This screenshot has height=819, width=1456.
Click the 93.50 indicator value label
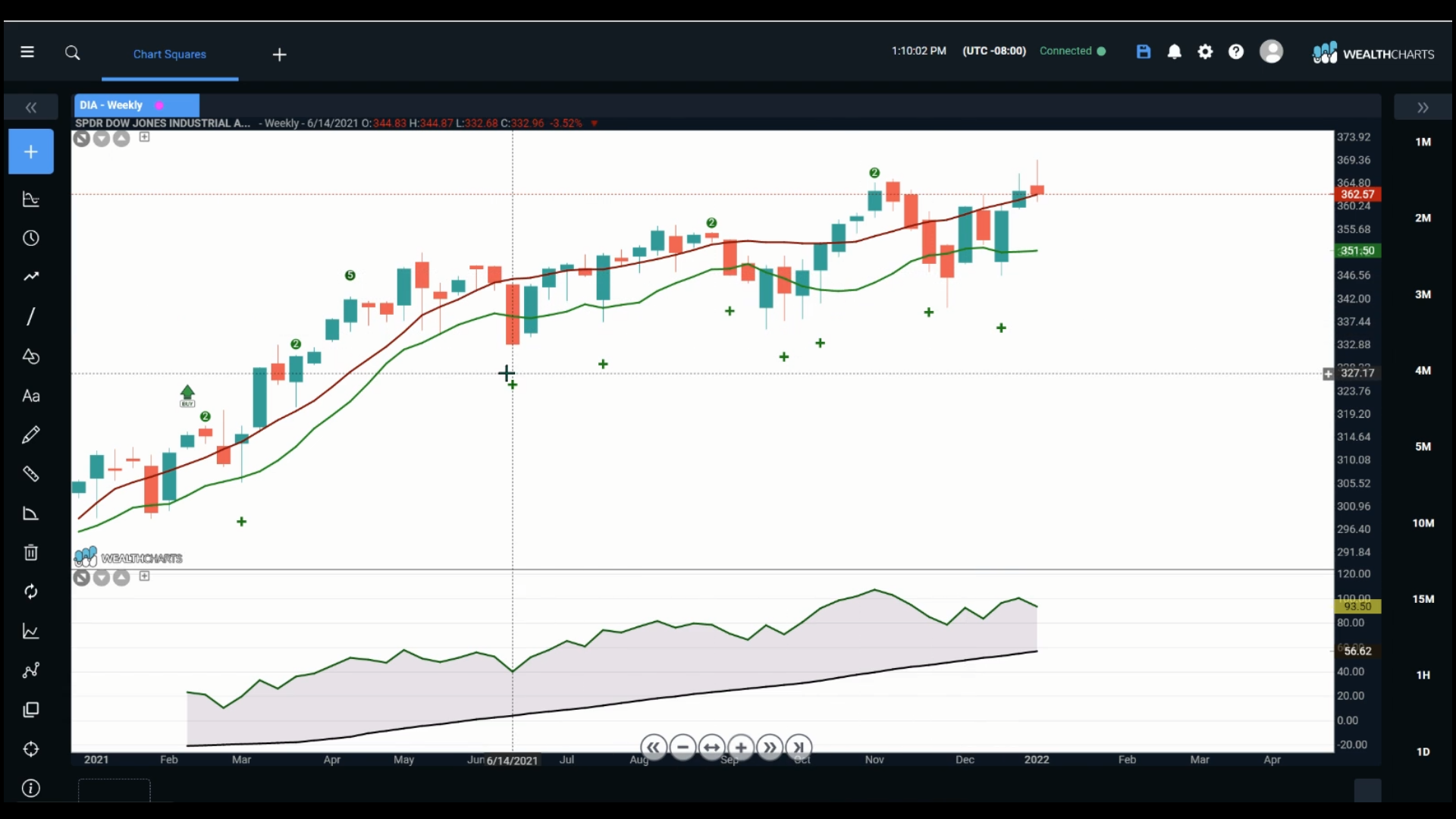tap(1357, 607)
